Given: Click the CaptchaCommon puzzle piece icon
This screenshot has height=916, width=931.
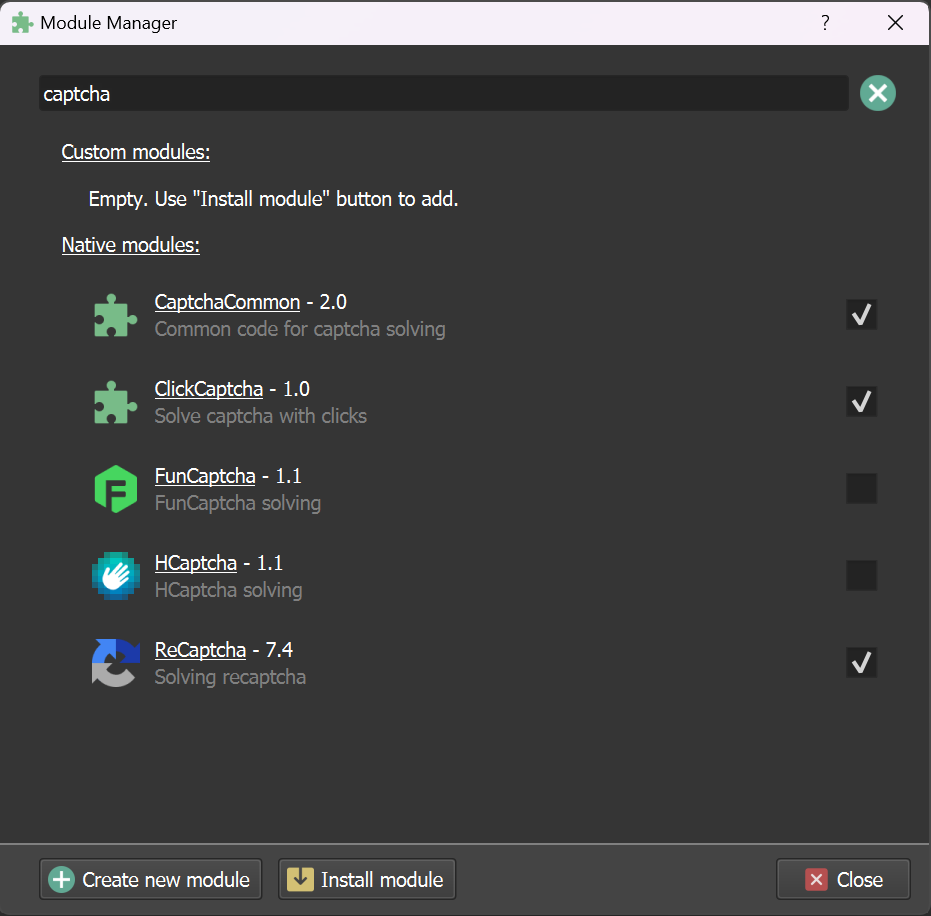Looking at the screenshot, I should click(115, 315).
